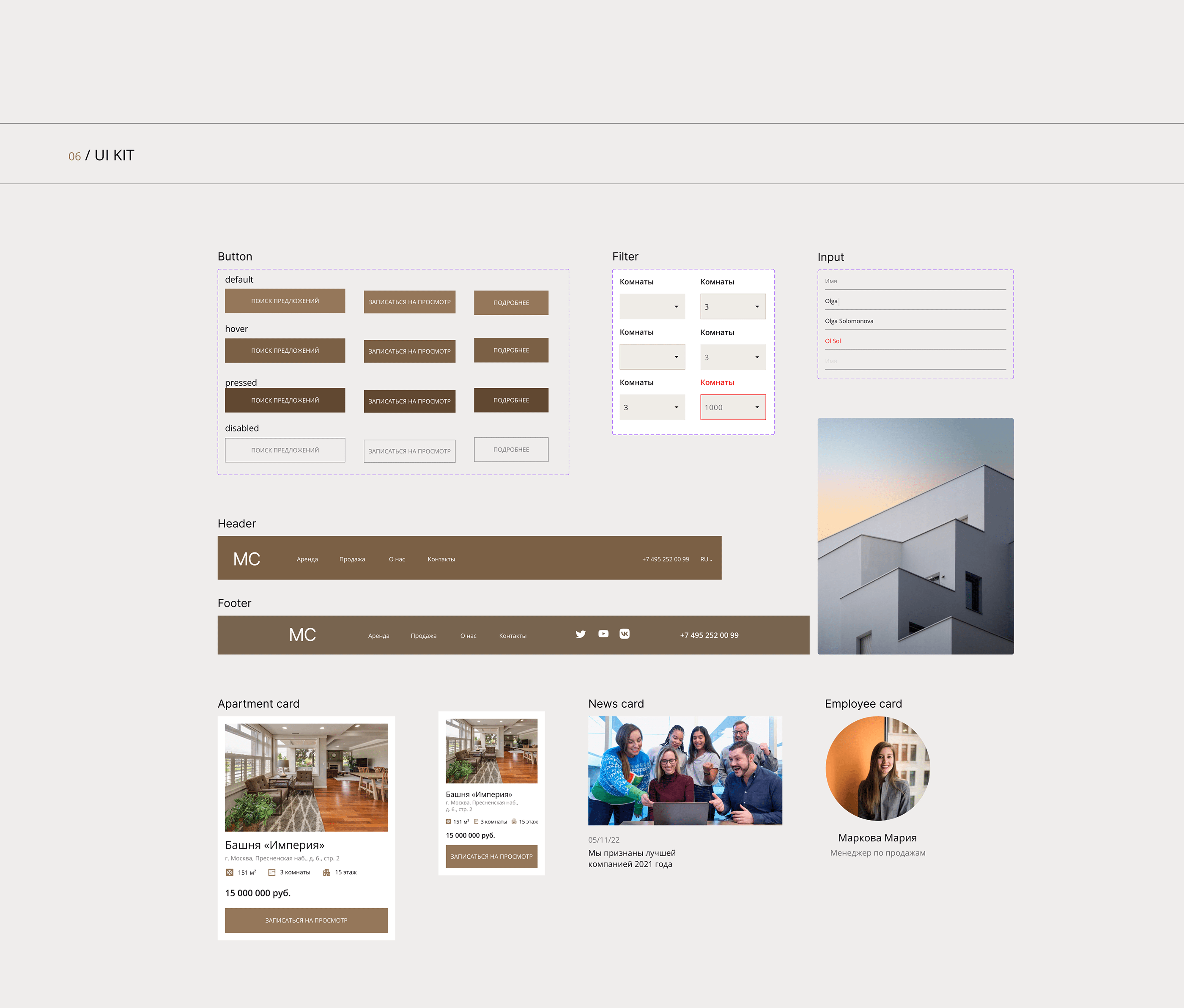Click the VK social icon in the footer

coord(624,634)
